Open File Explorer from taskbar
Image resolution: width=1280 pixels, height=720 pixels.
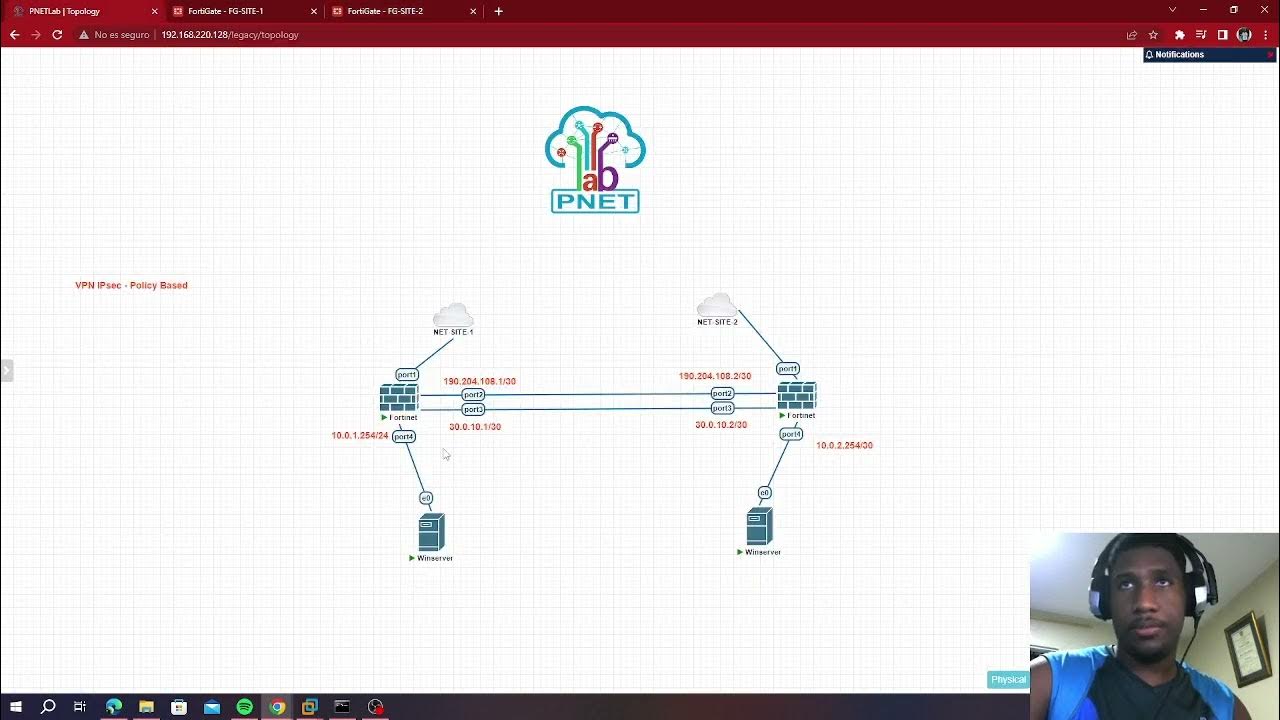146,707
